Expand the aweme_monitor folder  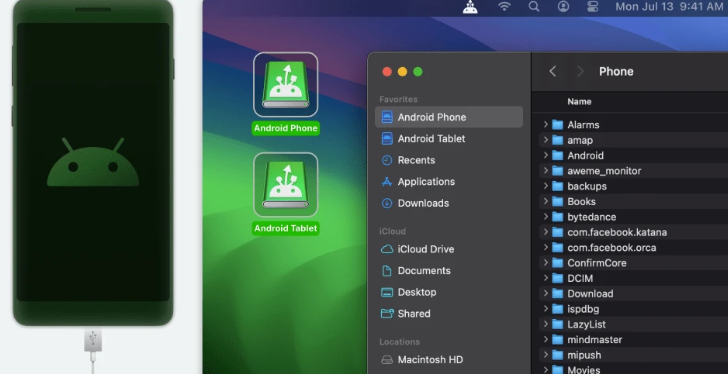[546, 170]
